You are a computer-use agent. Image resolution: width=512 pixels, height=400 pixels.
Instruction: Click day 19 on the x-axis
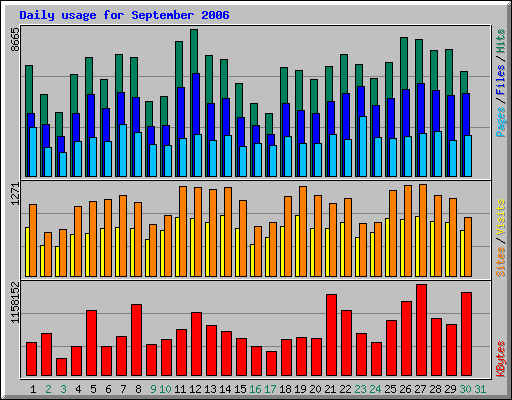[x=300, y=389]
